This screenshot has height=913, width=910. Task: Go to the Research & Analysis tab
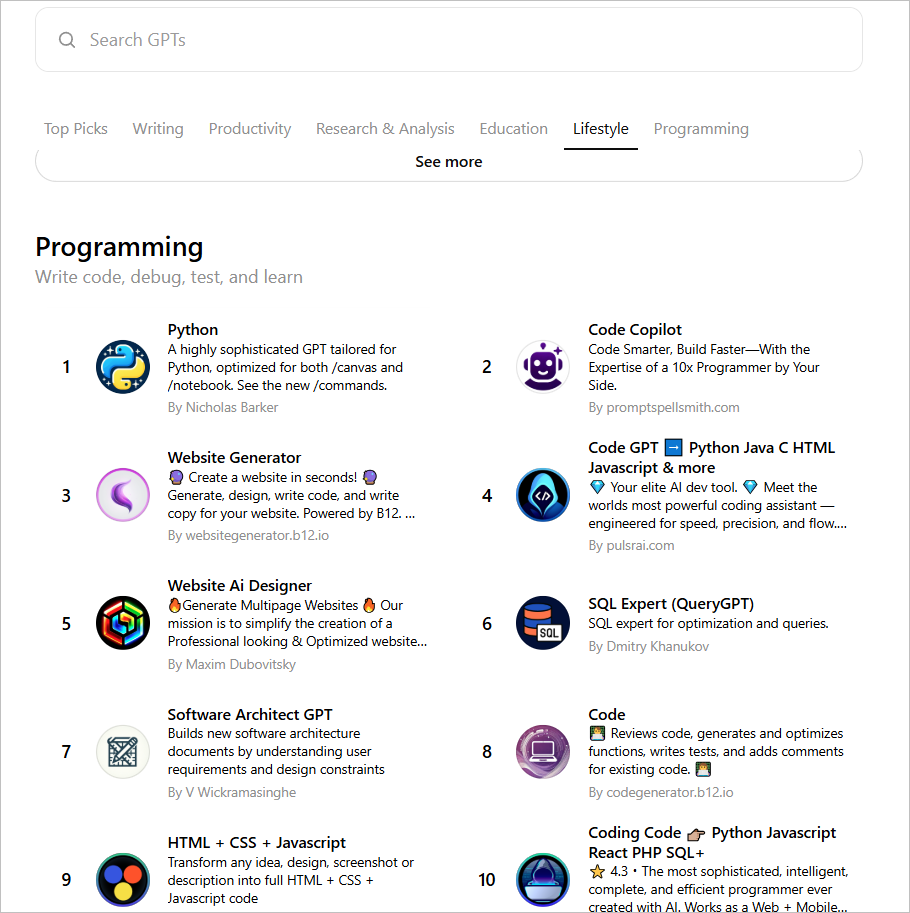[x=385, y=129]
